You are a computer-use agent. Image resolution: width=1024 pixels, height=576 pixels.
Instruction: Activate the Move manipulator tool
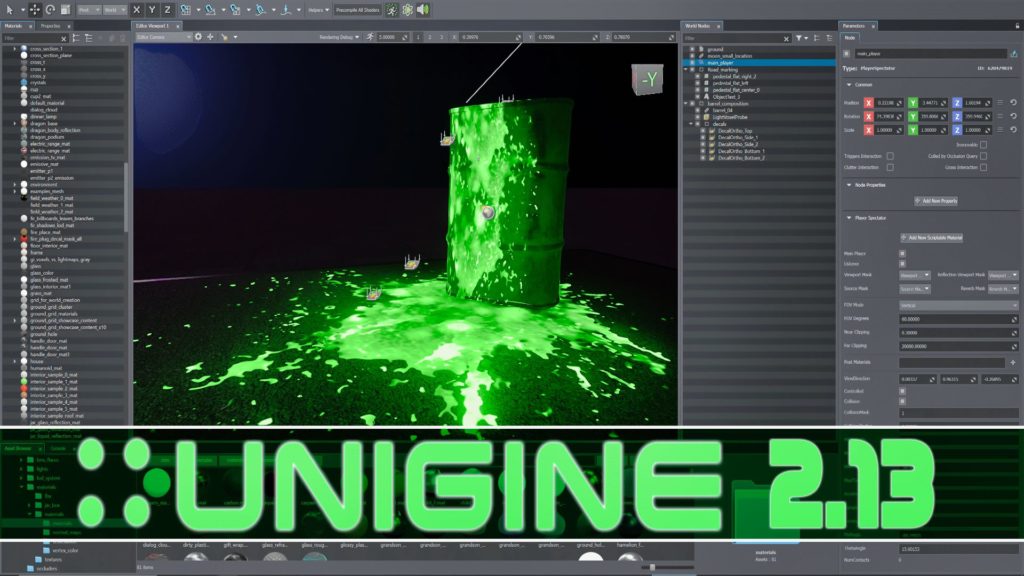click(35, 10)
